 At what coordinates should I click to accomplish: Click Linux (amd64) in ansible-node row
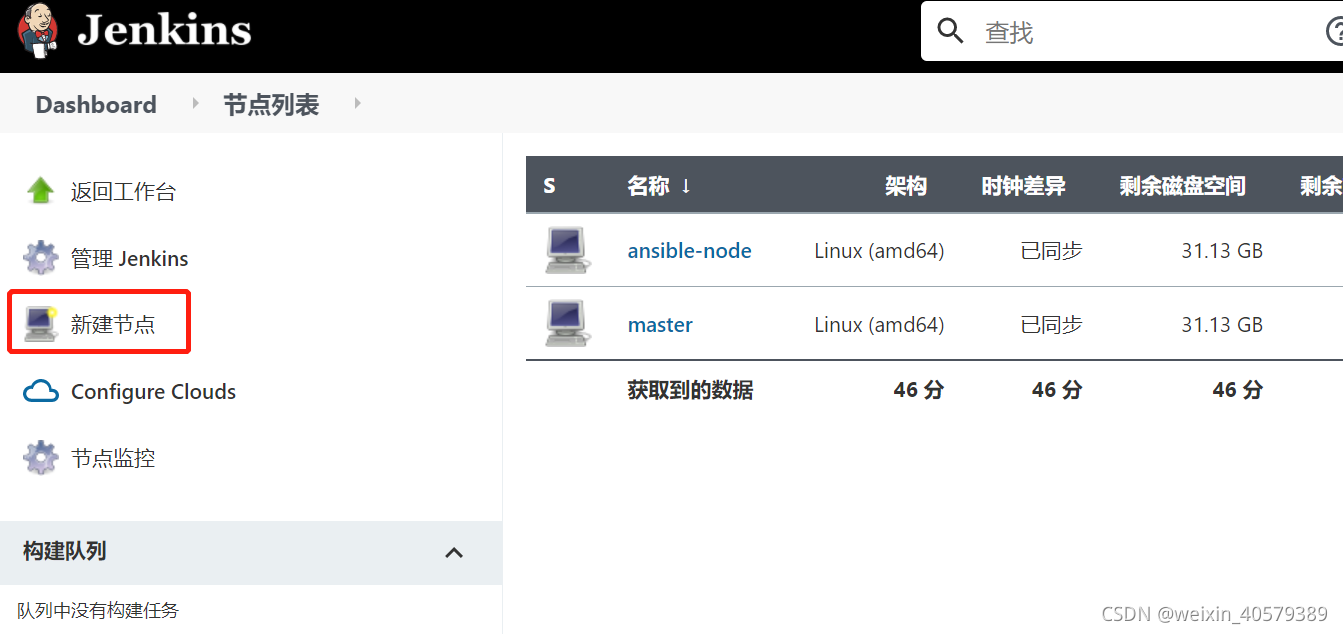pyautogui.click(x=879, y=251)
